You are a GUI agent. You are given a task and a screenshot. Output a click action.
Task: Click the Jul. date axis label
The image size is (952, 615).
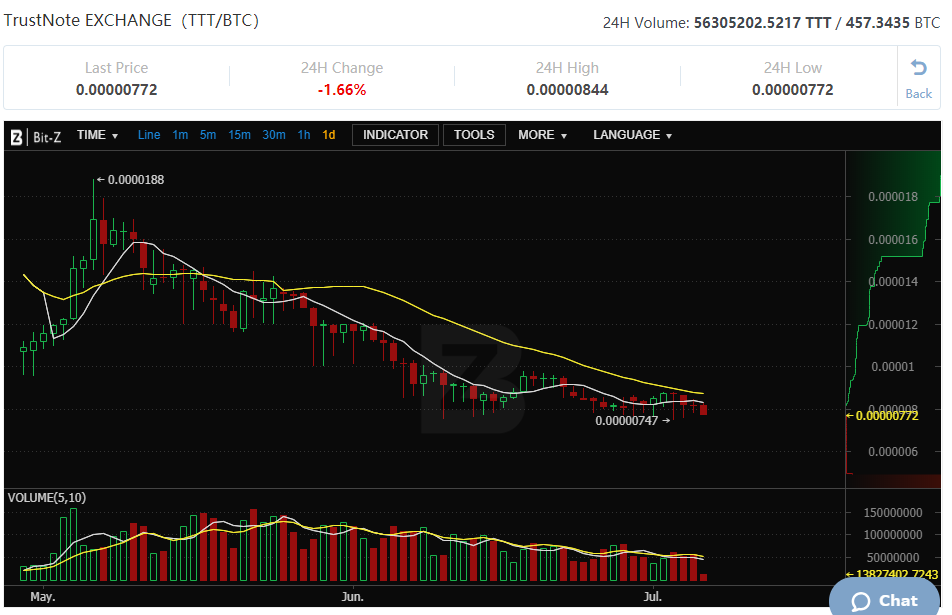[653, 597]
